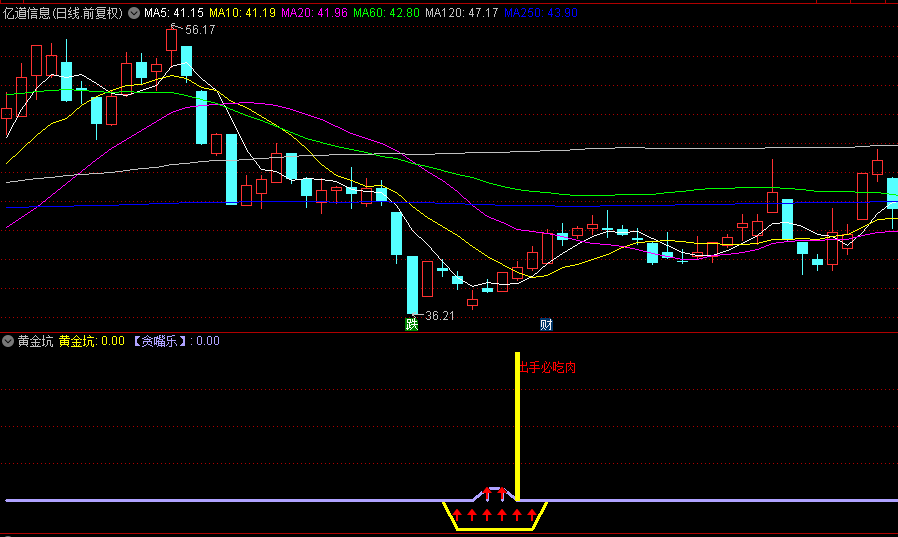Screen dimensions: 898x537
Task: Click the green 跌 marker icon
Action: point(412,325)
